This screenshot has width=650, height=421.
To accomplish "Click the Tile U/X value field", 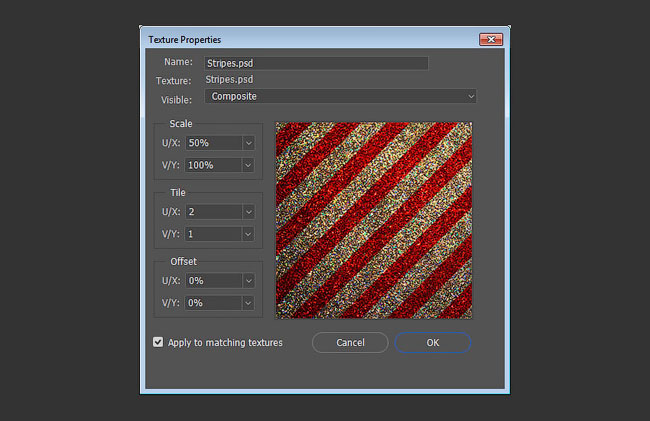I will click(214, 212).
